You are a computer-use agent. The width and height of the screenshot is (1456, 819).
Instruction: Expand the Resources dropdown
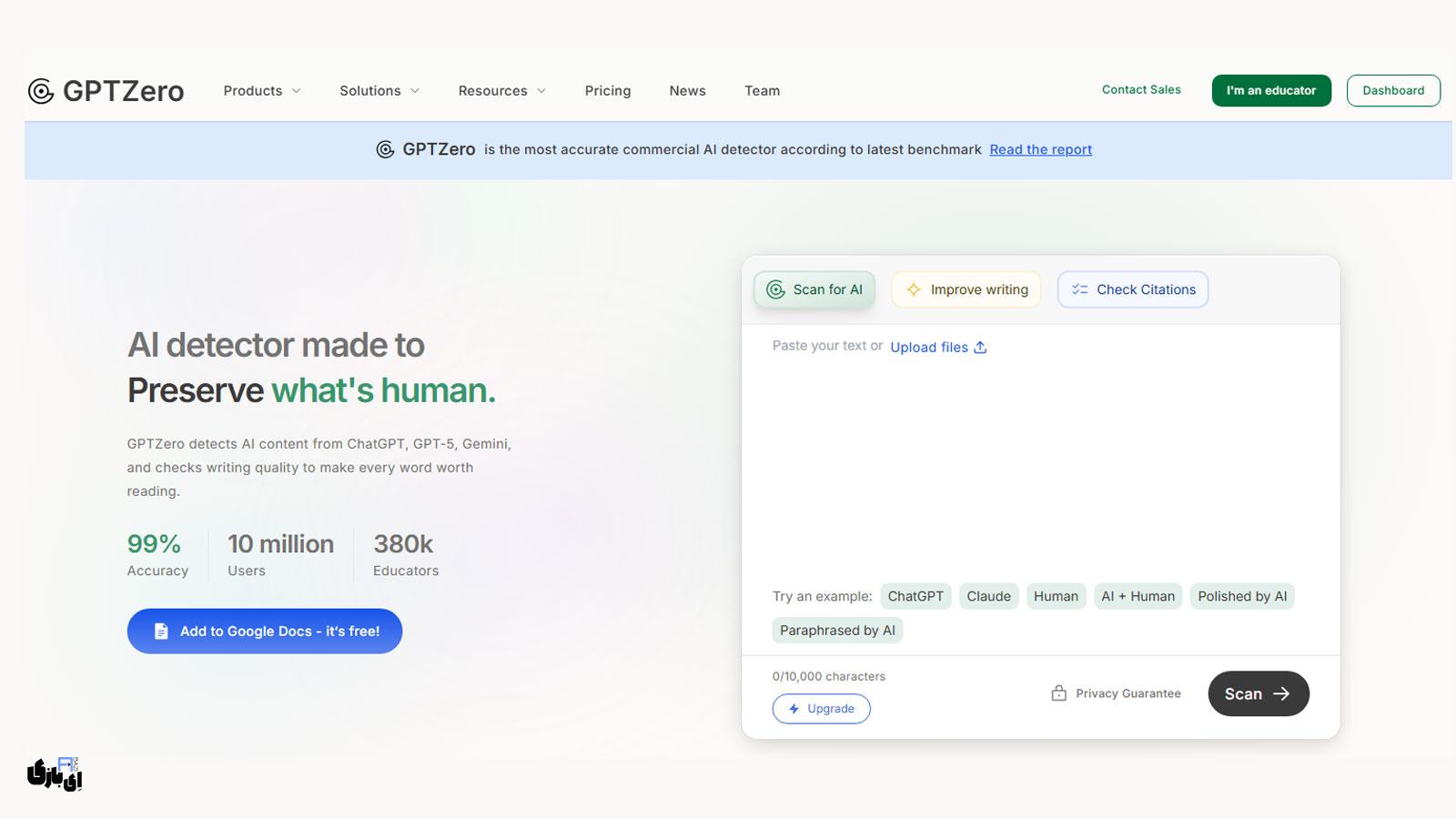coord(501,90)
